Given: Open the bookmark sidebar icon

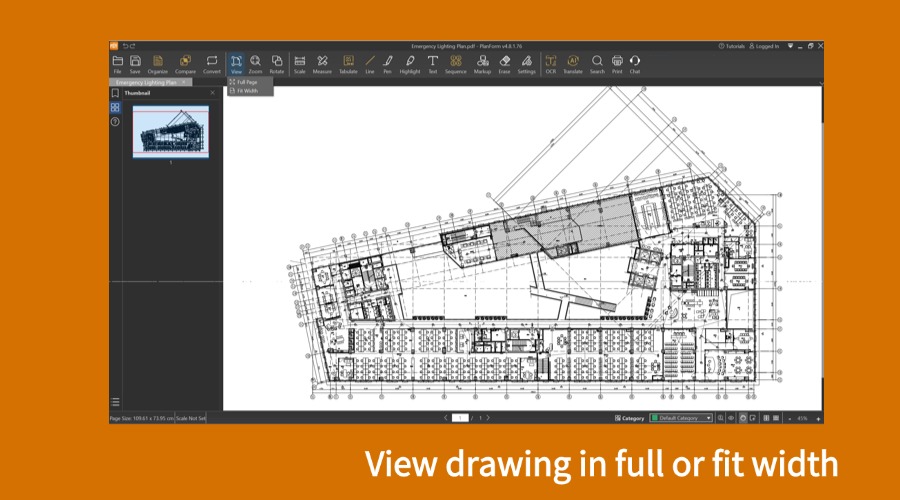Looking at the screenshot, I should 115,93.
